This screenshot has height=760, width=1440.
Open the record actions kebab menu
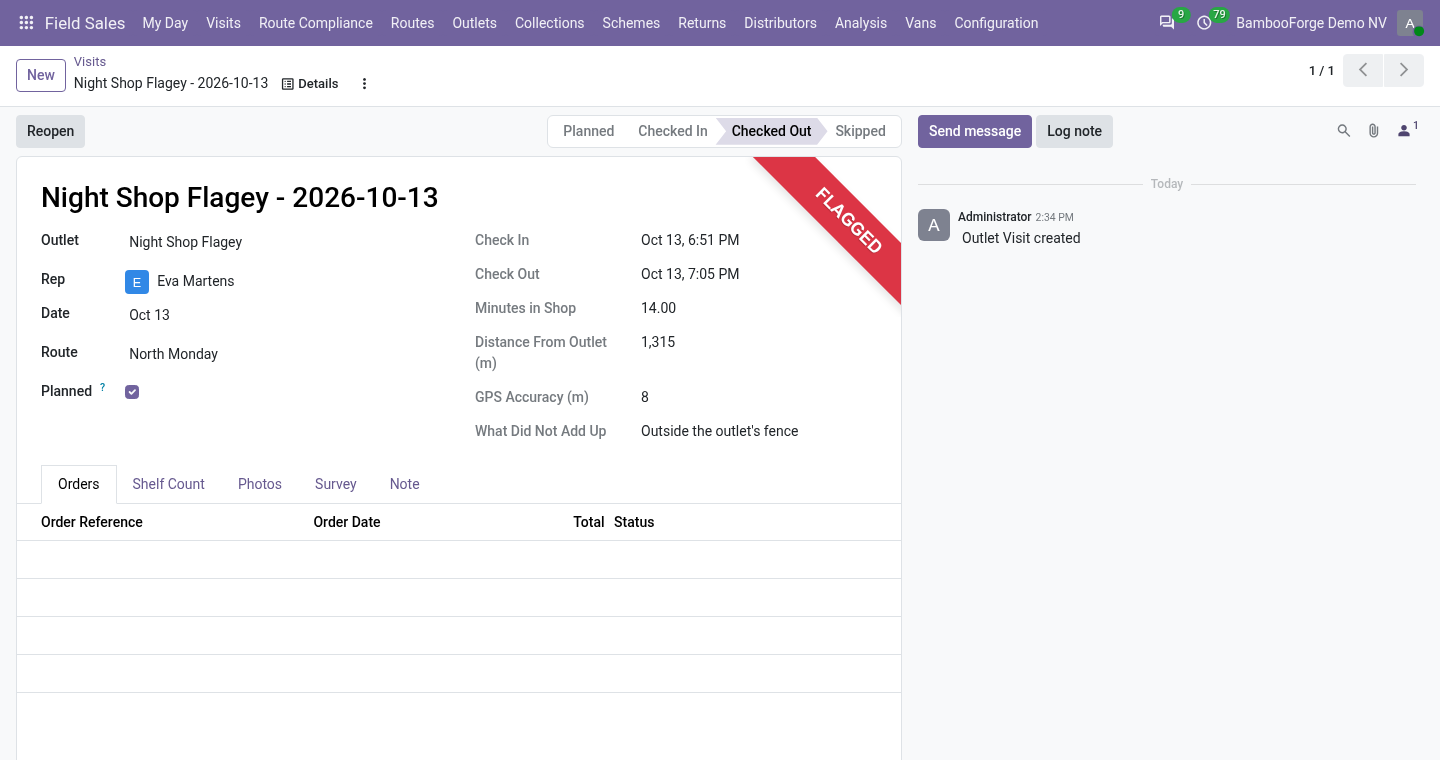(364, 84)
